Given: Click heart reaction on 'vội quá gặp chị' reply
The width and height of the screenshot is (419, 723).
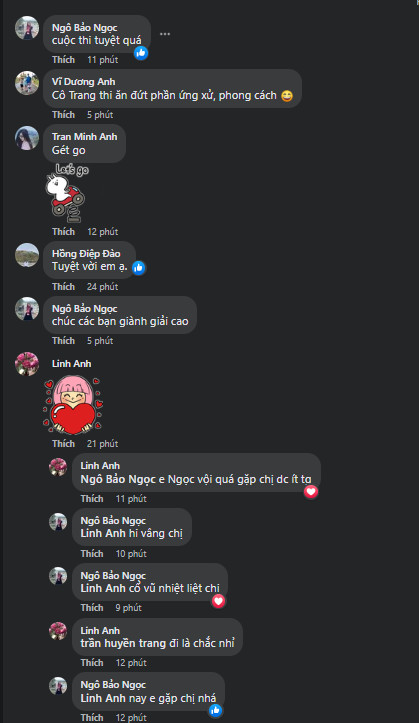Looking at the screenshot, I should pyautogui.click(x=311, y=492).
